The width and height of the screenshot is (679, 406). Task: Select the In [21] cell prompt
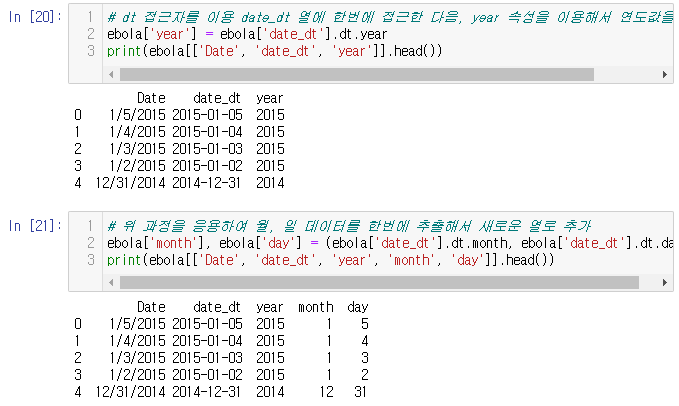click(x=35, y=226)
